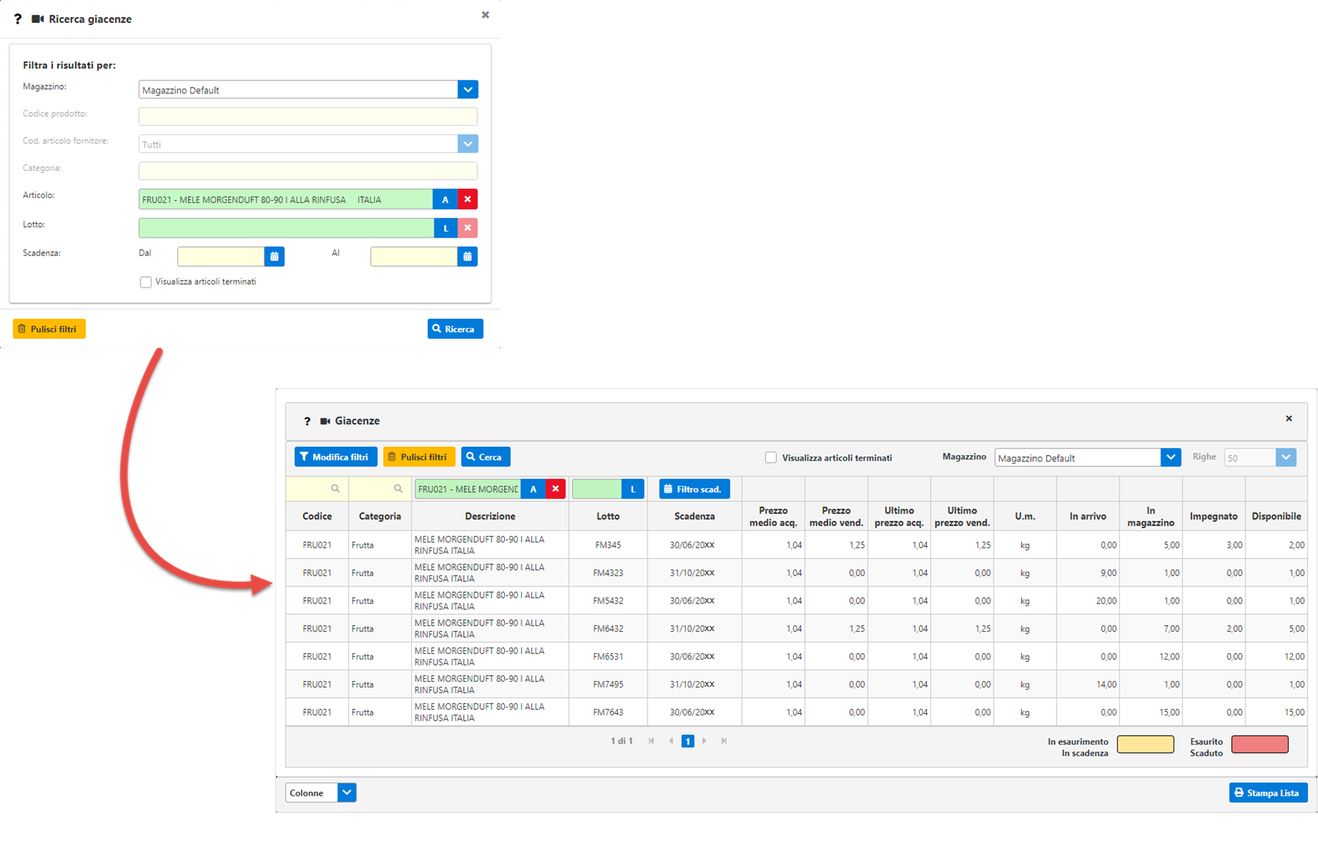Sort by Scadenza column header
Screen dimensions: 1318x849
coord(695,516)
